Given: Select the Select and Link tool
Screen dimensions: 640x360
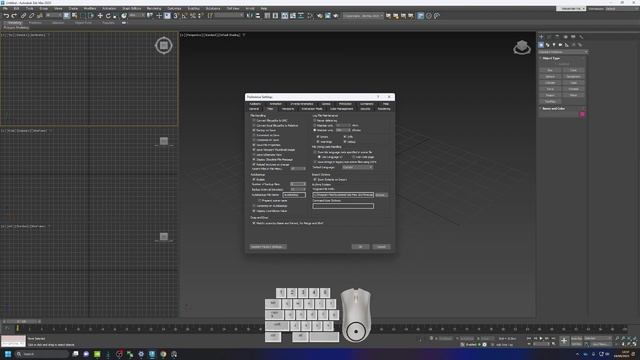Looking at the screenshot, I should point(23,16).
